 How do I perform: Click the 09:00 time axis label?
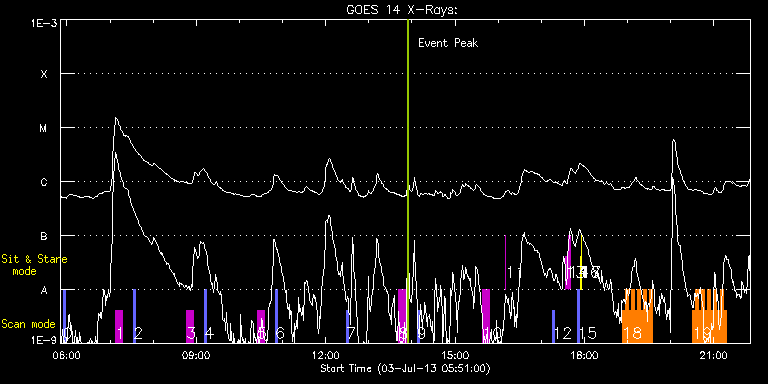195,354
